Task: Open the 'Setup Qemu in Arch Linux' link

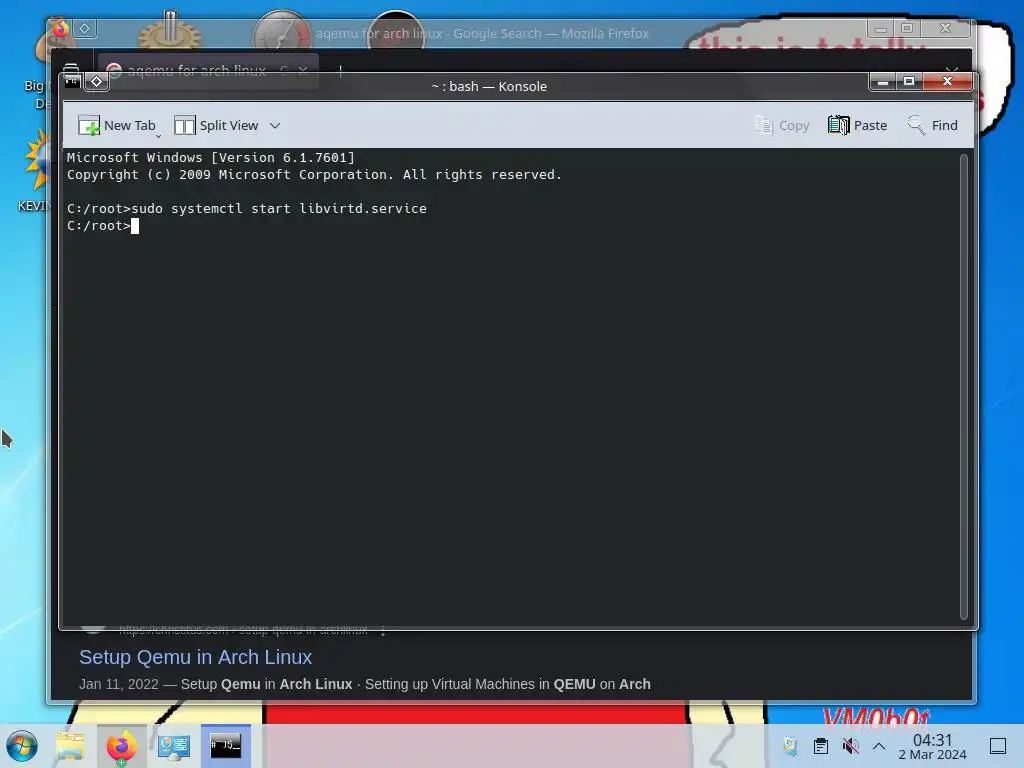Action: point(195,657)
